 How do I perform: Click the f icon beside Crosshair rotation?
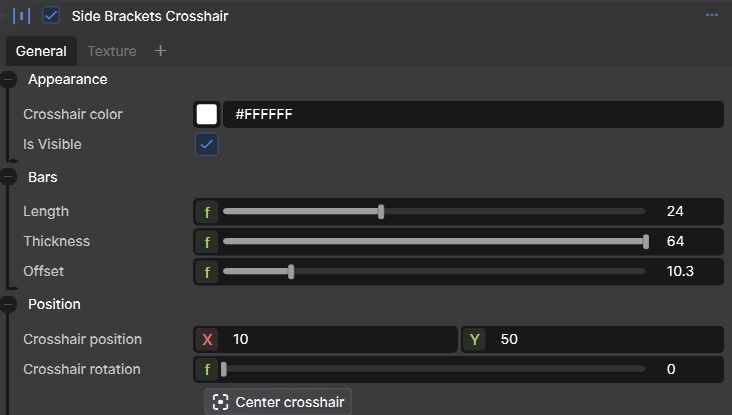(x=207, y=370)
